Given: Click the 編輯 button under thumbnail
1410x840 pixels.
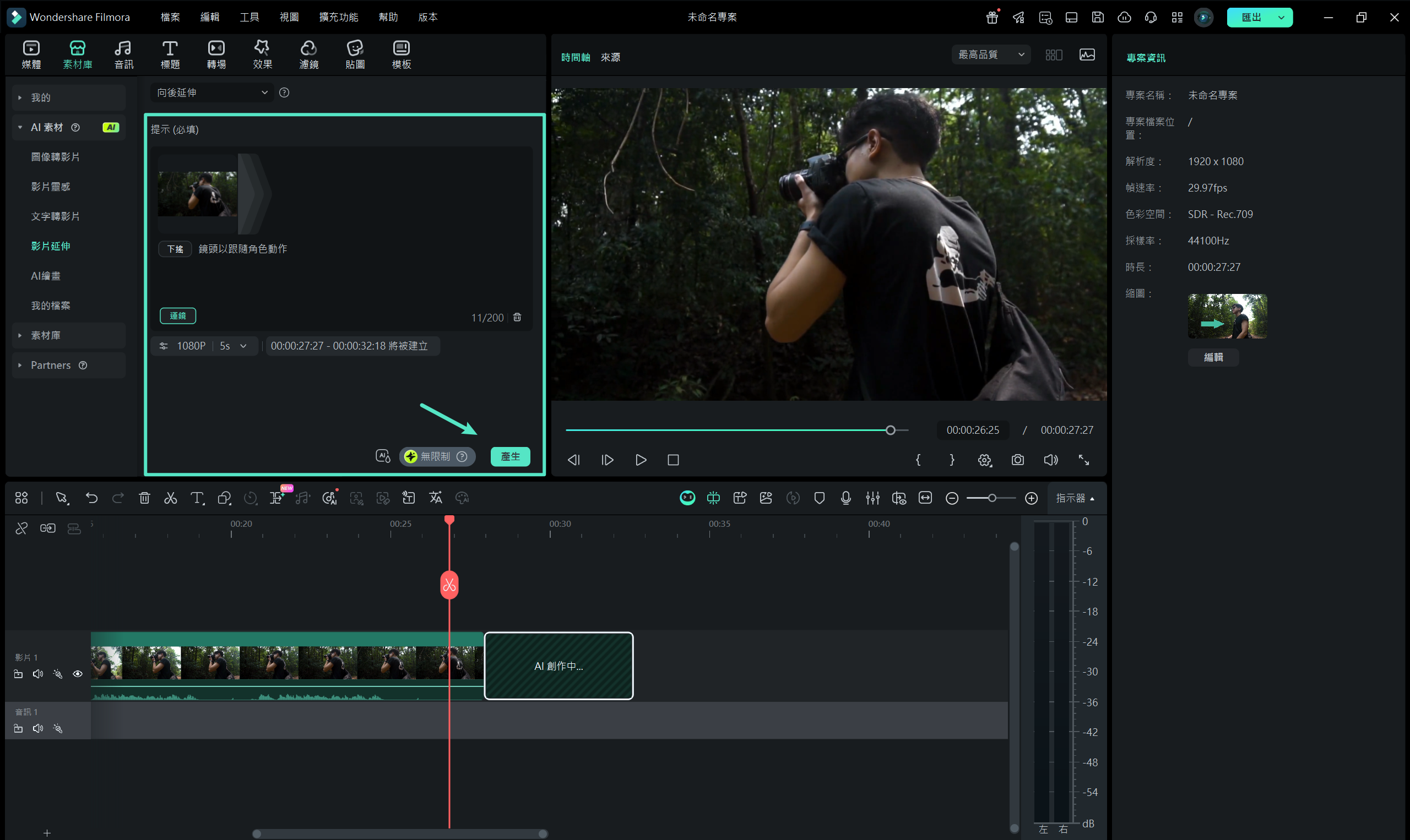Looking at the screenshot, I should coord(1213,357).
